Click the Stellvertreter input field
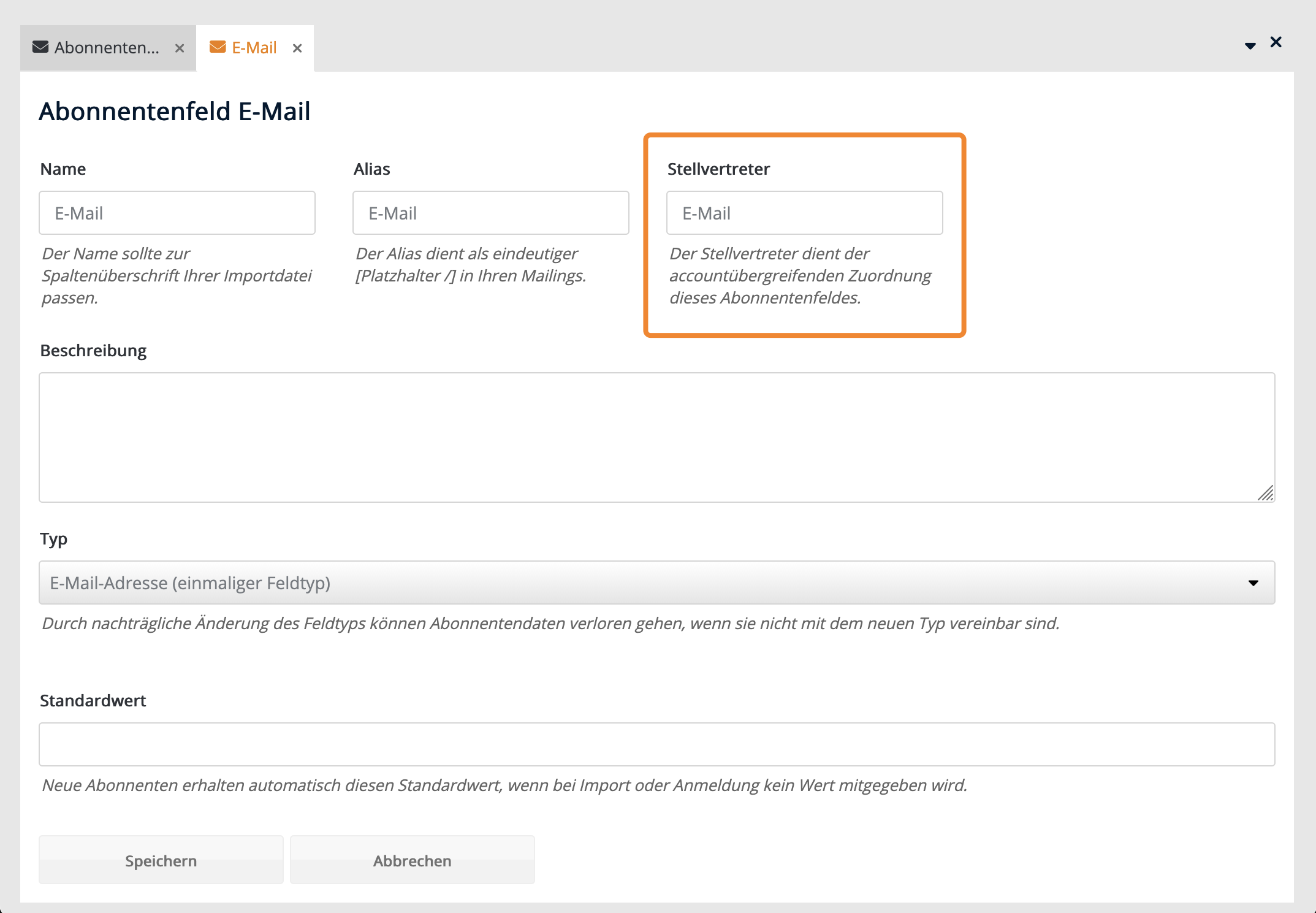Viewport: 1316px width, 913px height. (804, 213)
